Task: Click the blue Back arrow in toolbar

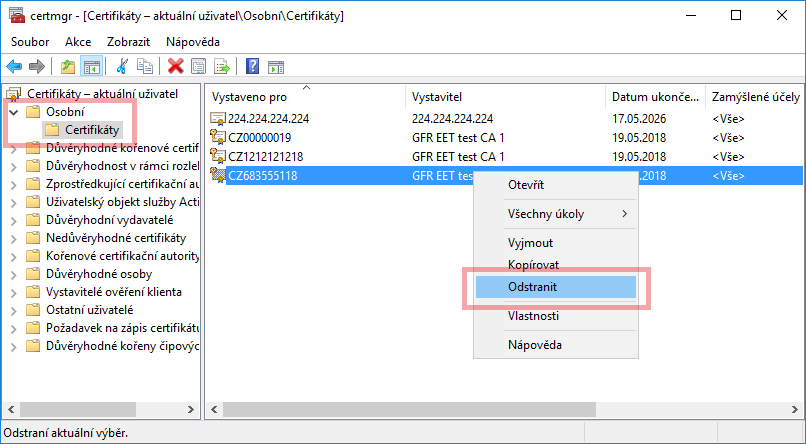Action: [x=15, y=67]
